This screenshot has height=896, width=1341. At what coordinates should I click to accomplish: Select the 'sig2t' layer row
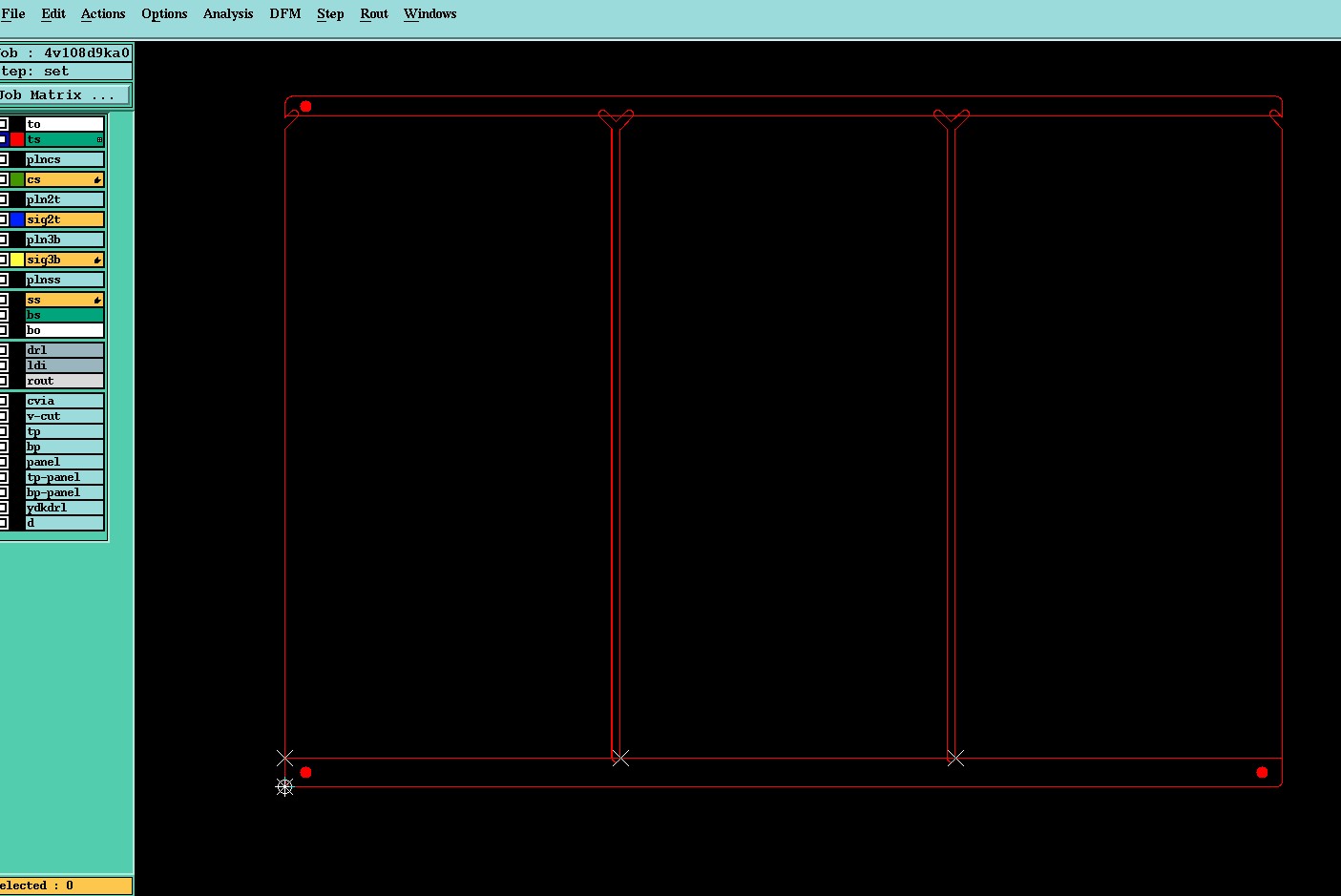(64, 219)
